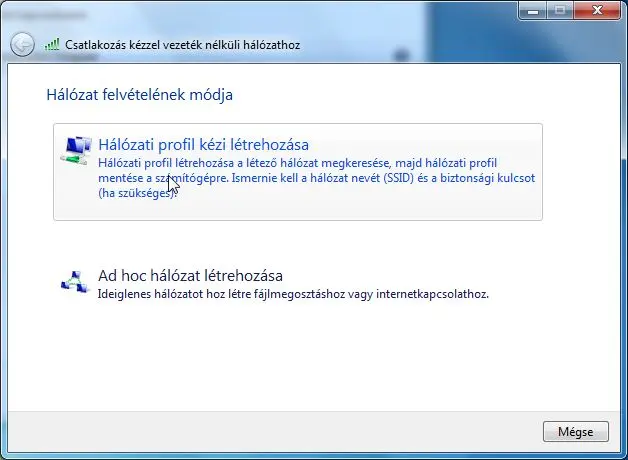Click the empty white area below Ad hoc option
628x460 pixels.
point(300,360)
